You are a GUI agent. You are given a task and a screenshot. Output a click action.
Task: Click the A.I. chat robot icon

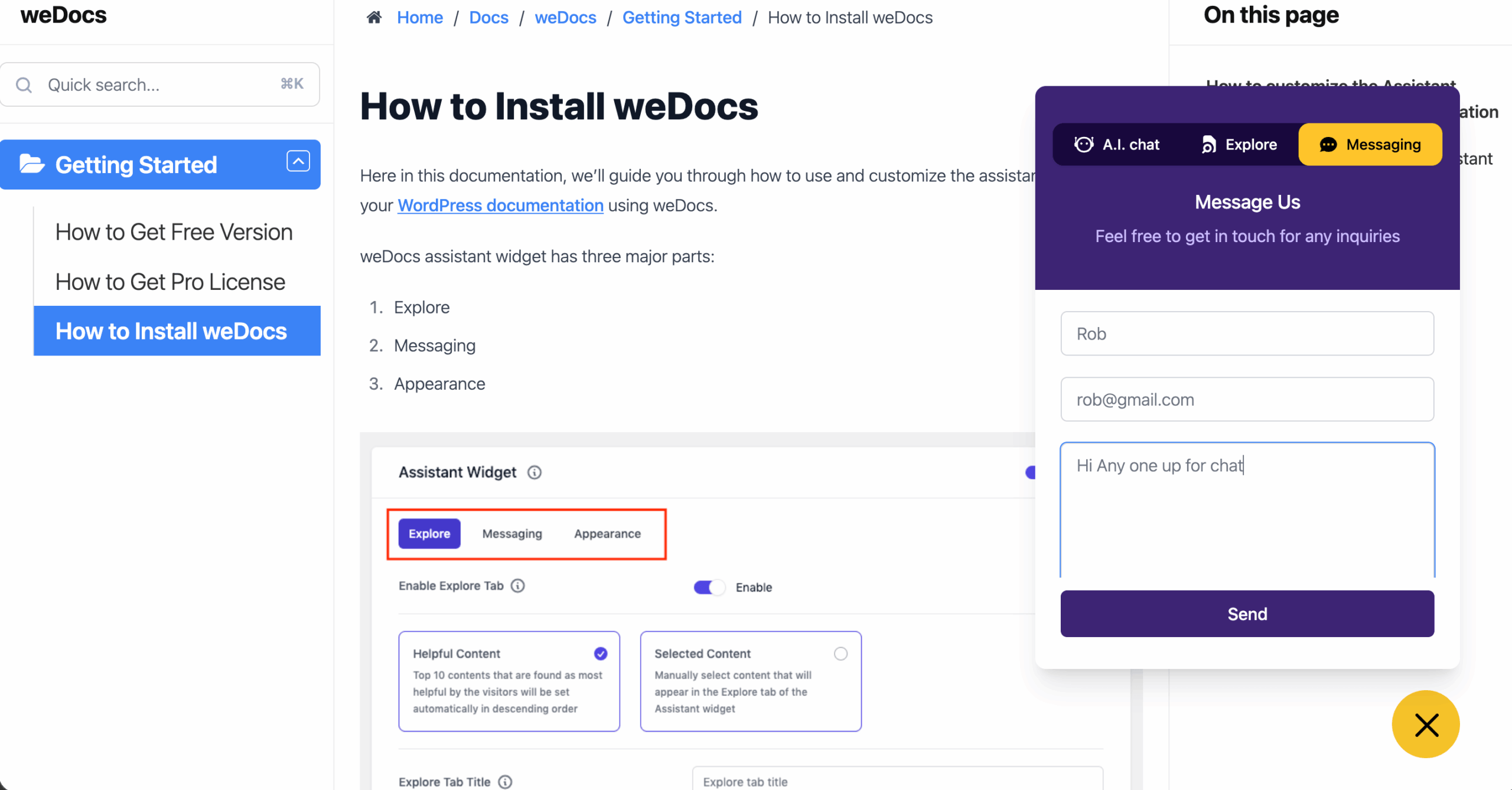click(x=1084, y=145)
